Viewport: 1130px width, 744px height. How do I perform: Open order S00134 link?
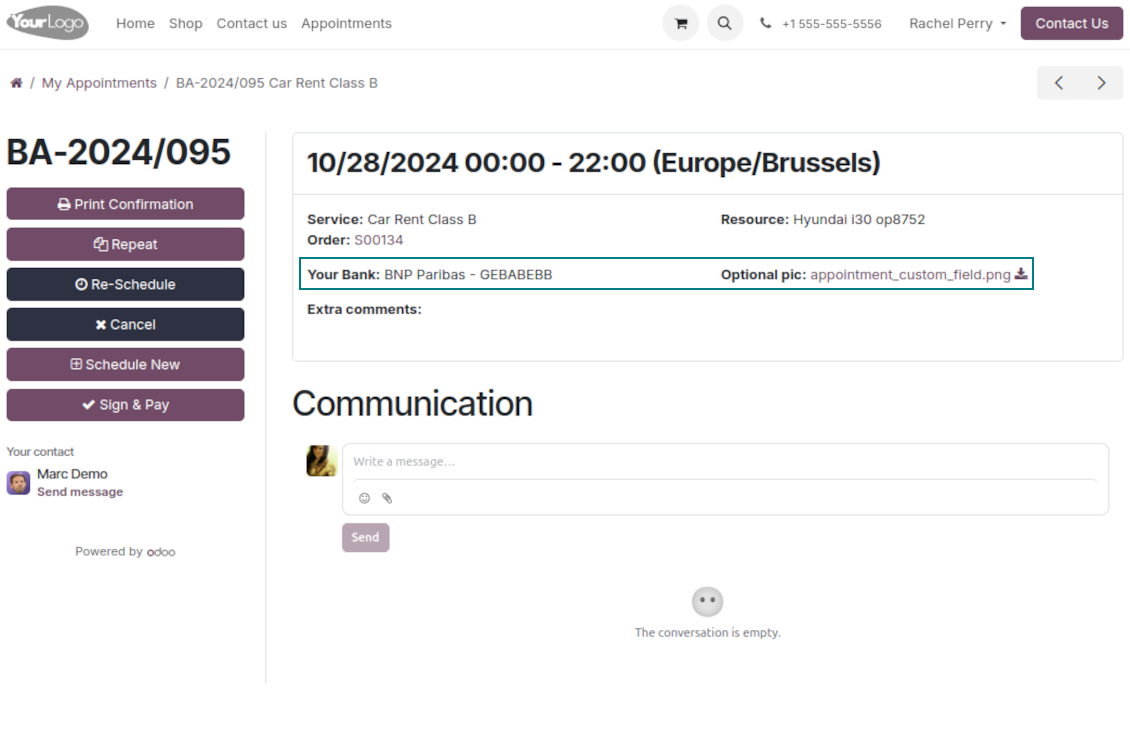pos(378,240)
